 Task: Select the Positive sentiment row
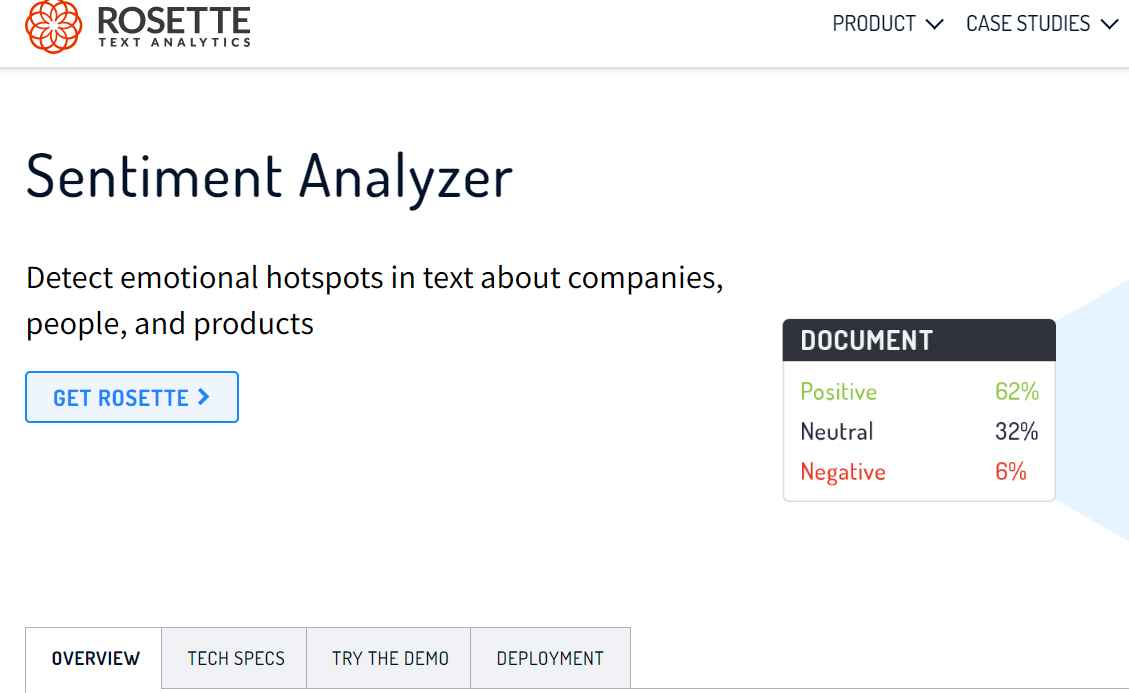click(x=919, y=391)
